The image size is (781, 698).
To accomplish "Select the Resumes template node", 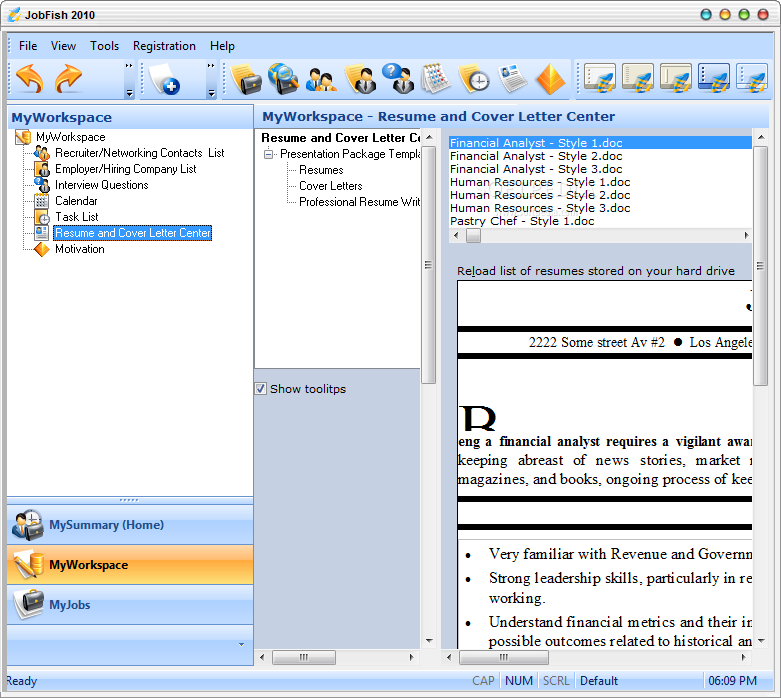I will (x=321, y=170).
